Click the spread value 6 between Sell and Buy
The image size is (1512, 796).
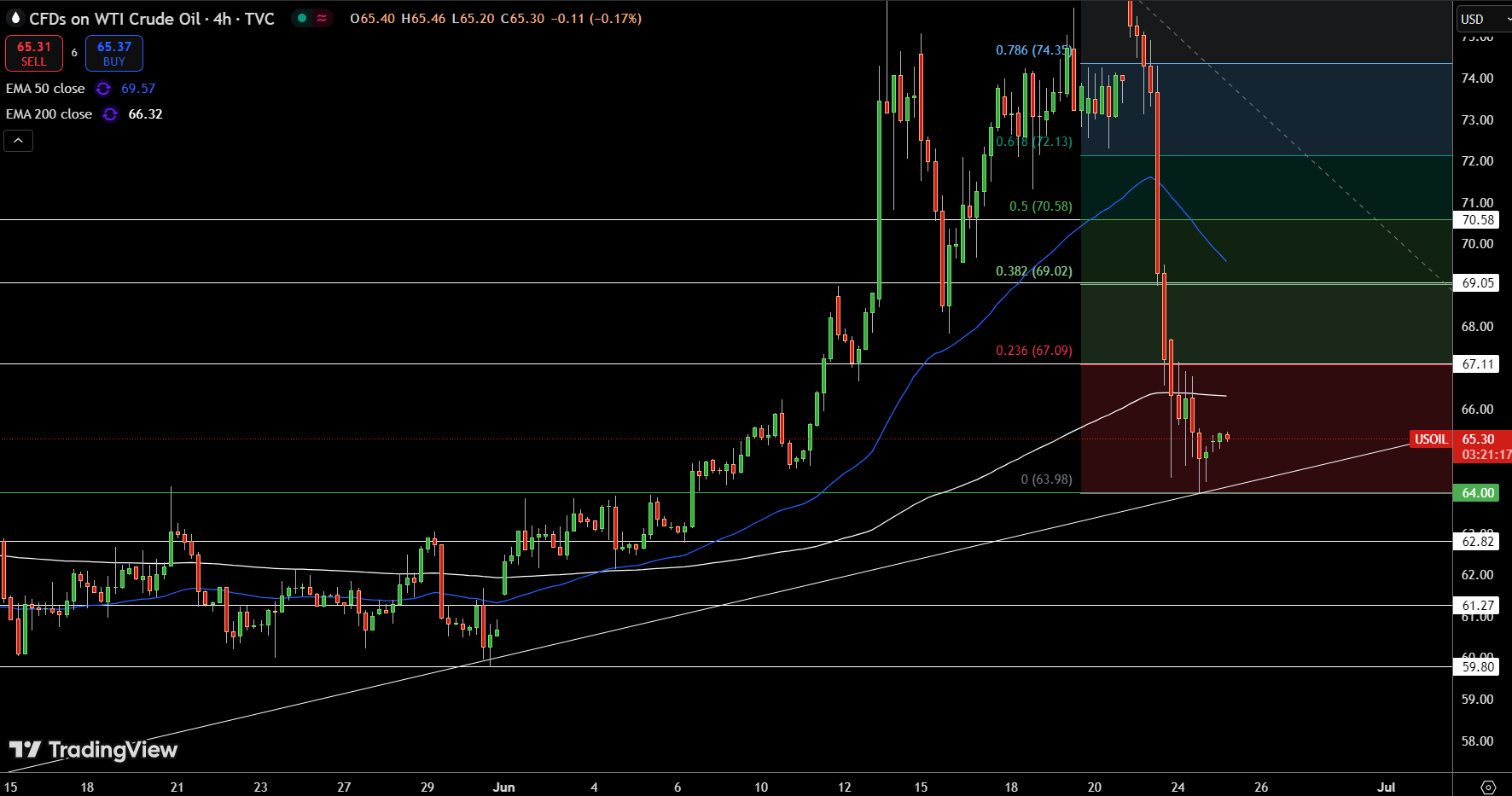pyautogui.click(x=74, y=53)
